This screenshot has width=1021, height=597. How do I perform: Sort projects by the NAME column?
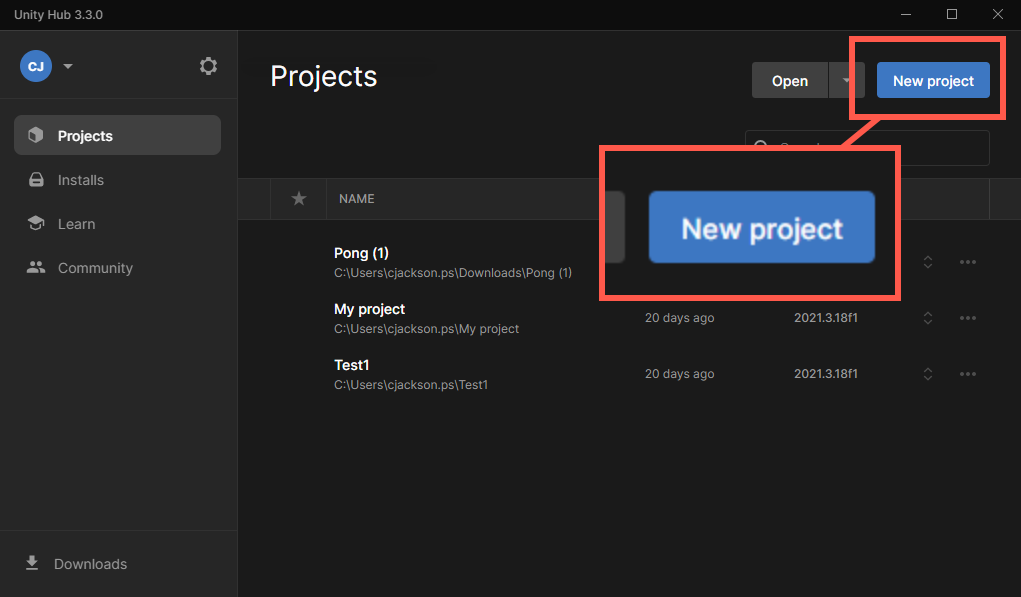(357, 199)
